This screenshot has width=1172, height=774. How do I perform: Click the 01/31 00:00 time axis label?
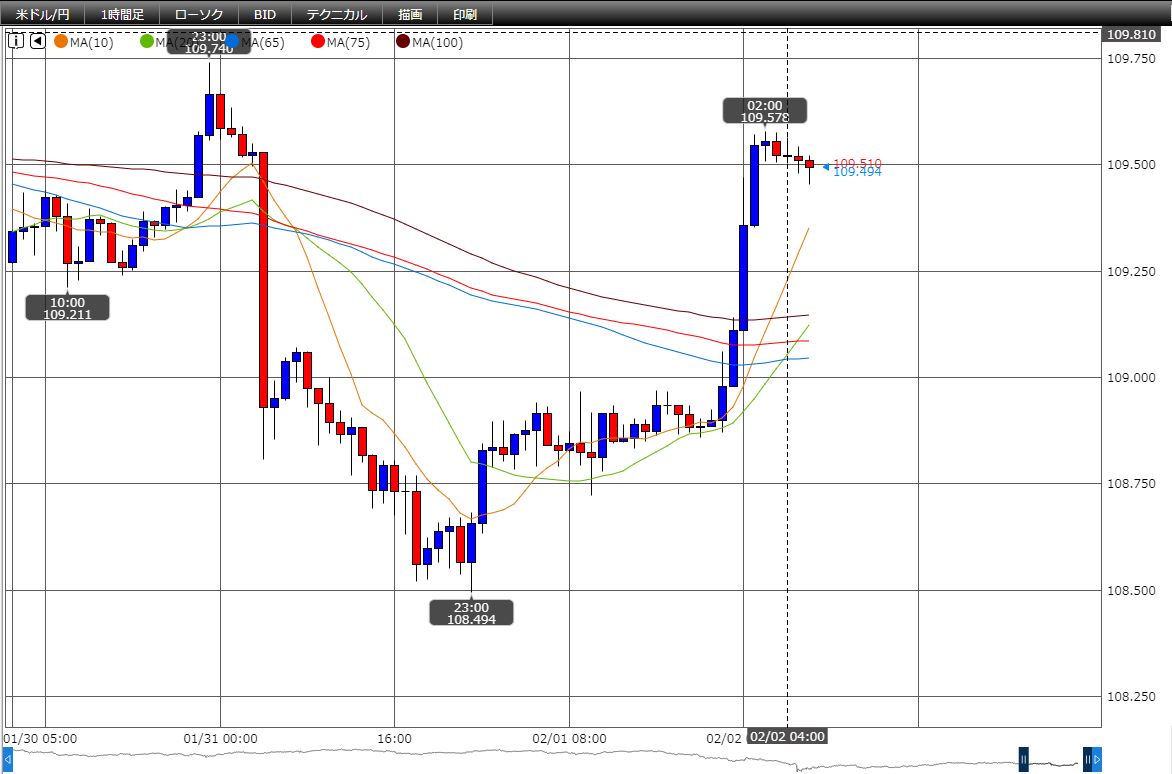220,738
